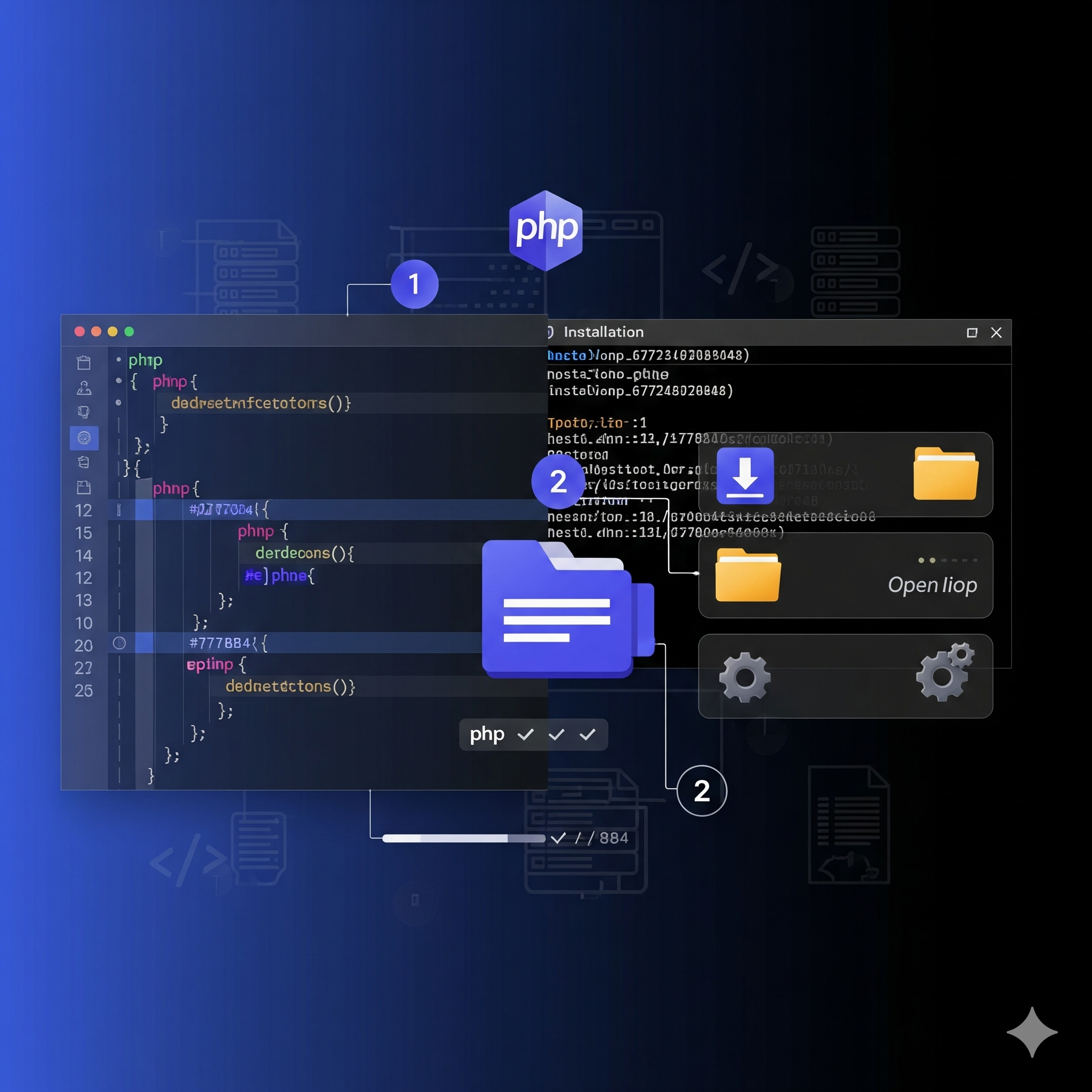Select the Installation window title
The height and width of the screenshot is (1092, 1092).
click(x=604, y=332)
